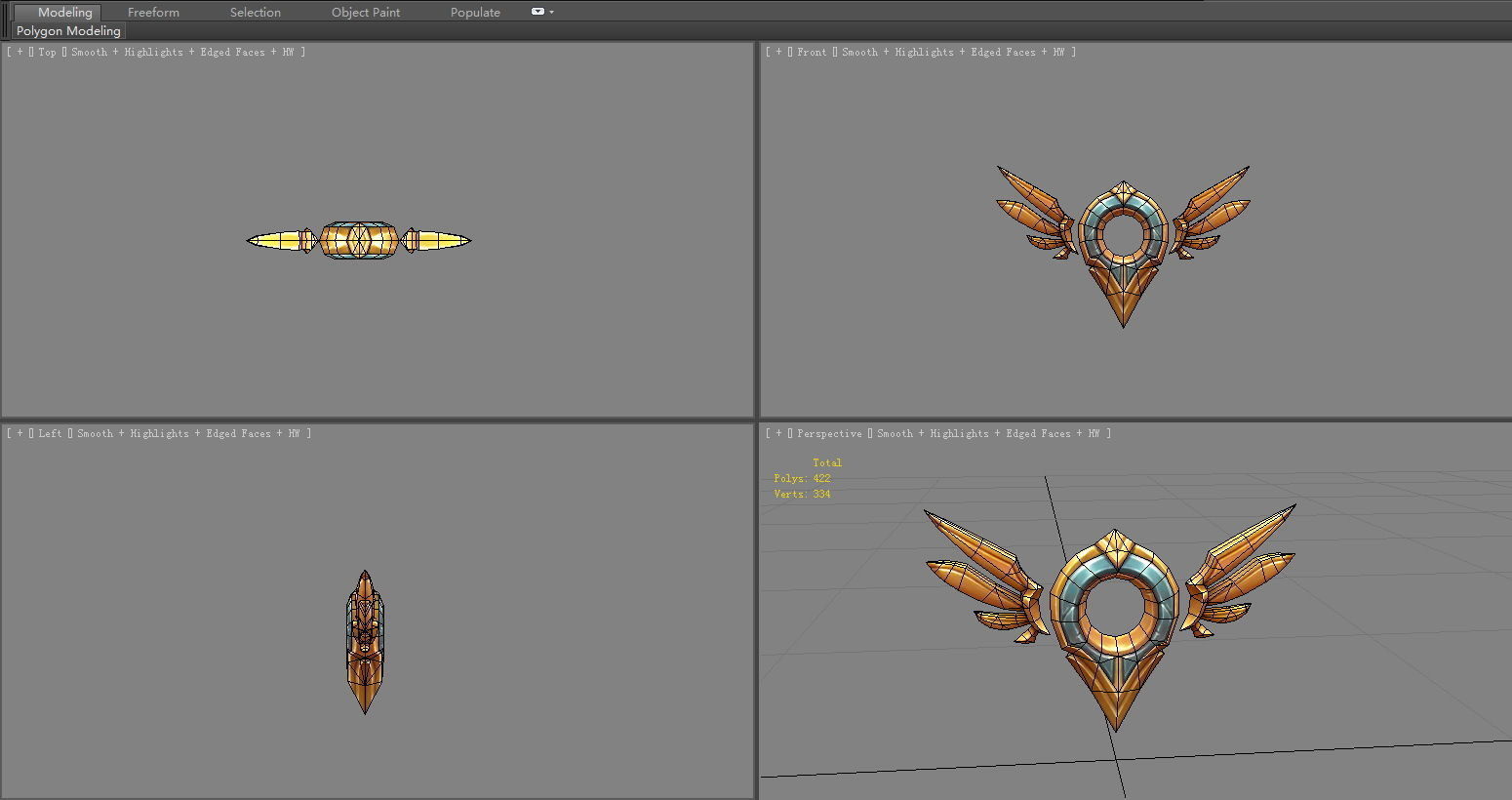The width and height of the screenshot is (1512, 800).
Task: Open the Freeform ribbon tab
Action: [x=153, y=12]
